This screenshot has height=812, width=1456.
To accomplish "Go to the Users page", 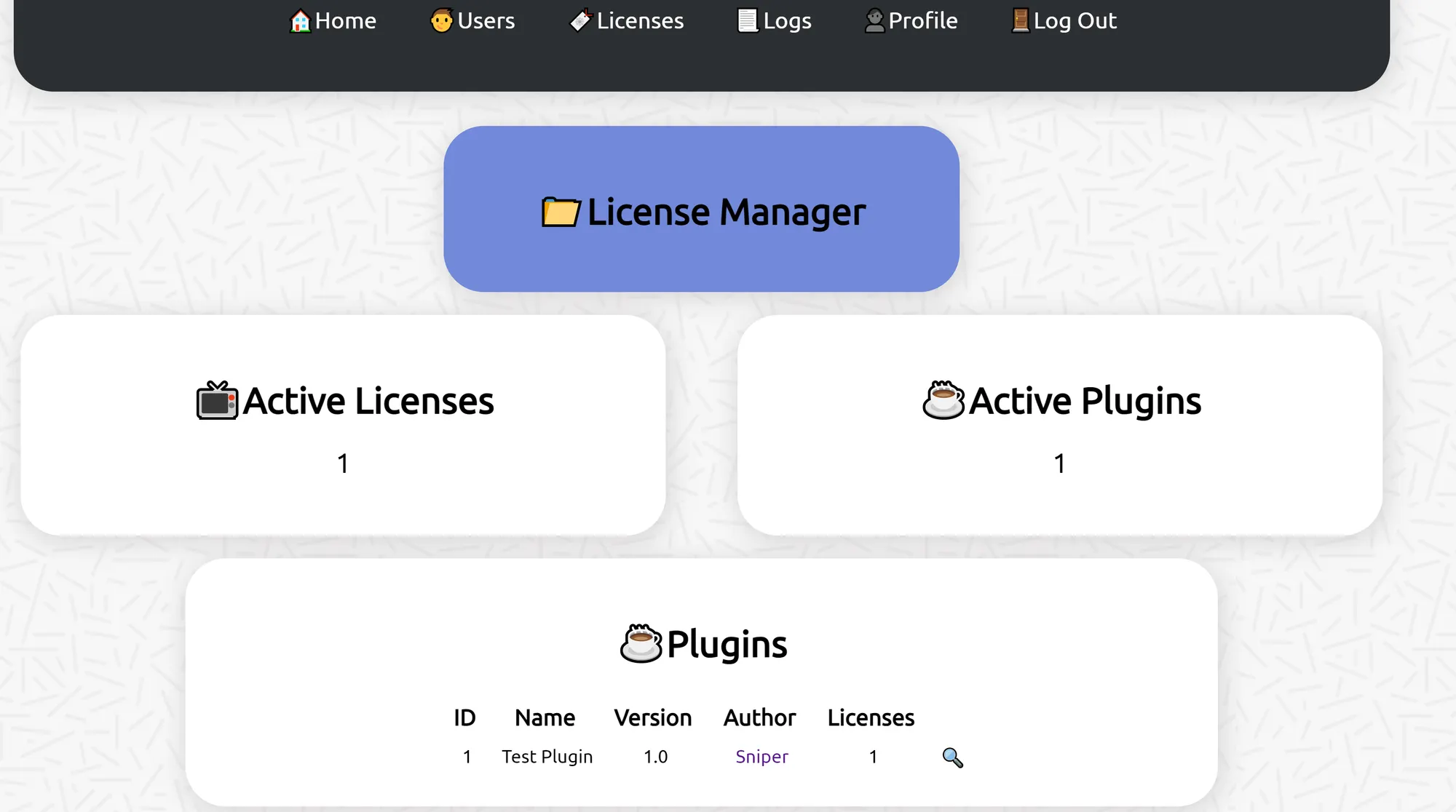I will point(486,21).
